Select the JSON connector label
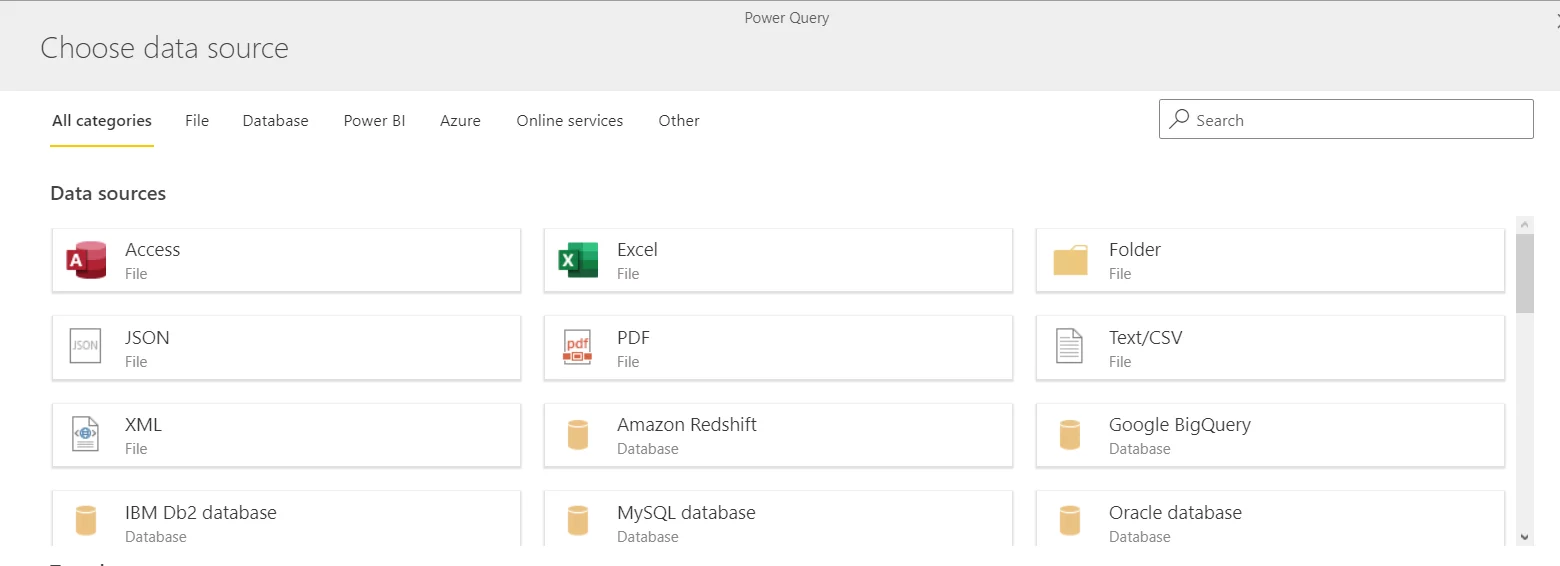1560x566 pixels. [147, 338]
